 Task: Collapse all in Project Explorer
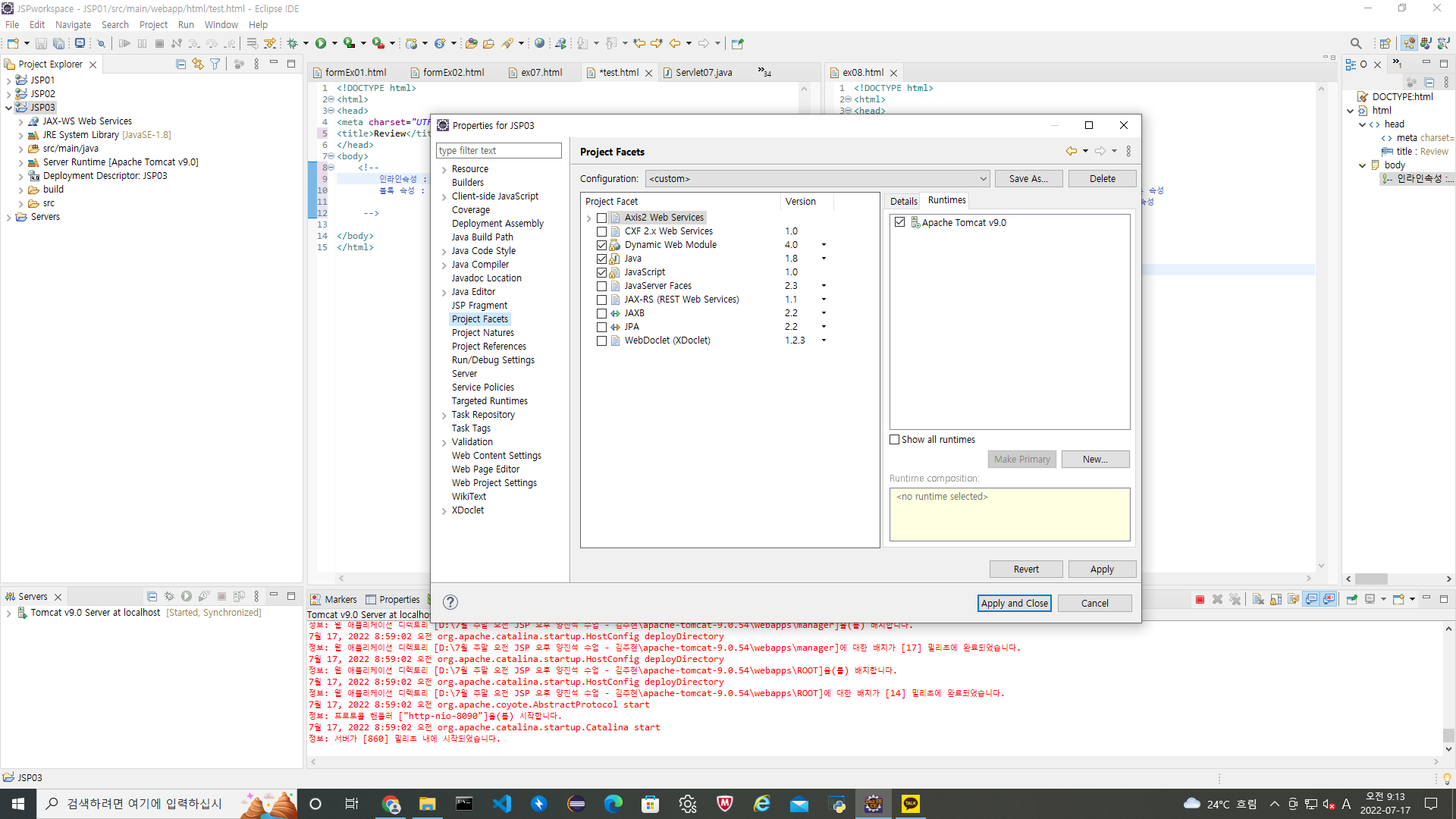coord(180,64)
